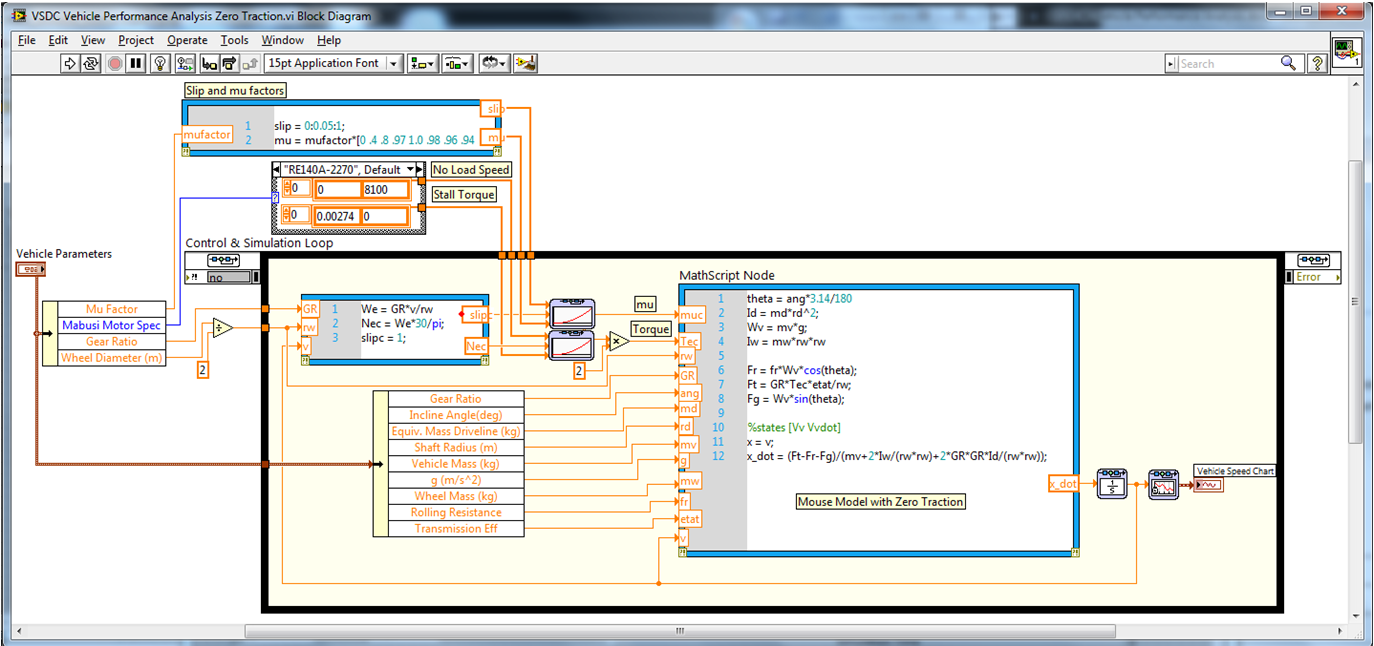
Task: Toggle Highlight Execution light bulb
Action: [161, 63]
